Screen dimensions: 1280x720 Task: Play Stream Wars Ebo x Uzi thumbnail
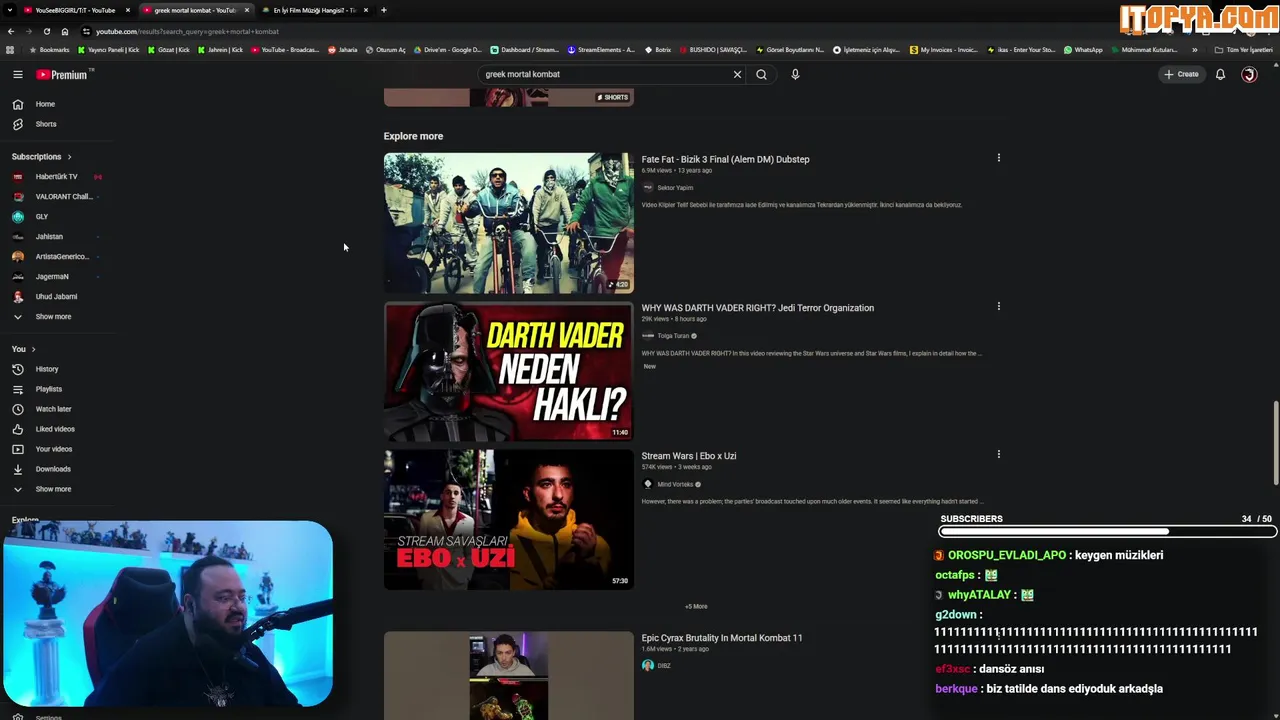pos(508,519)
